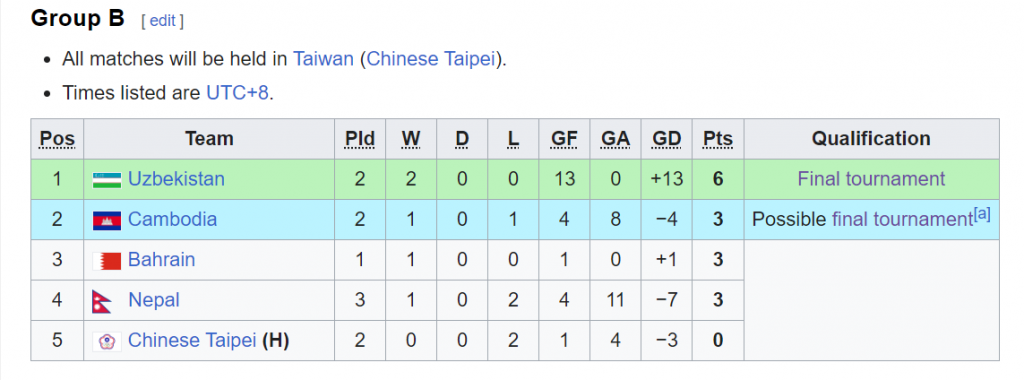Click the Pos column header abbreviation
Image resolution: width=1024 pixels, height=380 pixels.
tap(57, 139)
